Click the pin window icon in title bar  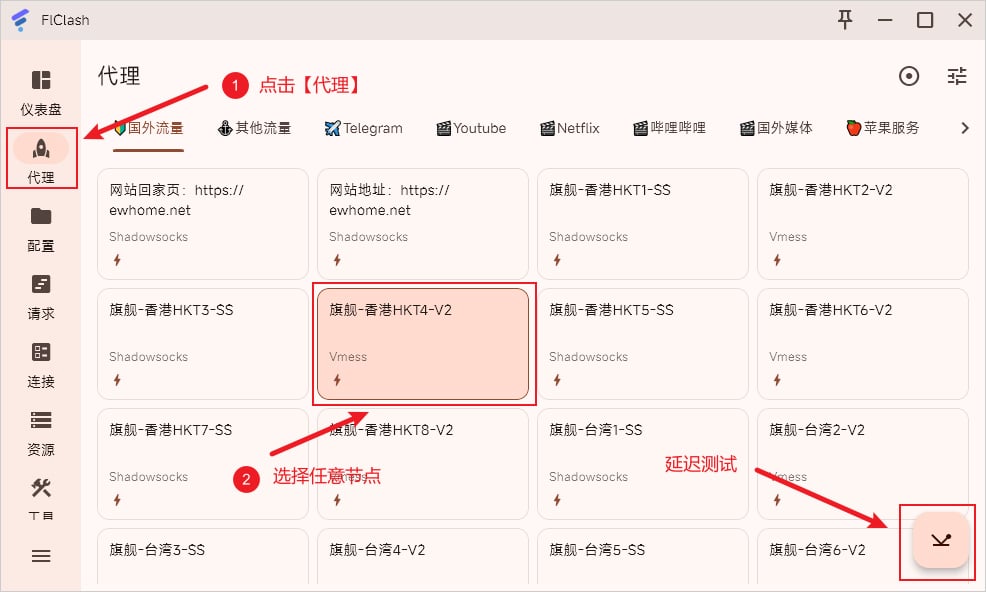(845, 19)
